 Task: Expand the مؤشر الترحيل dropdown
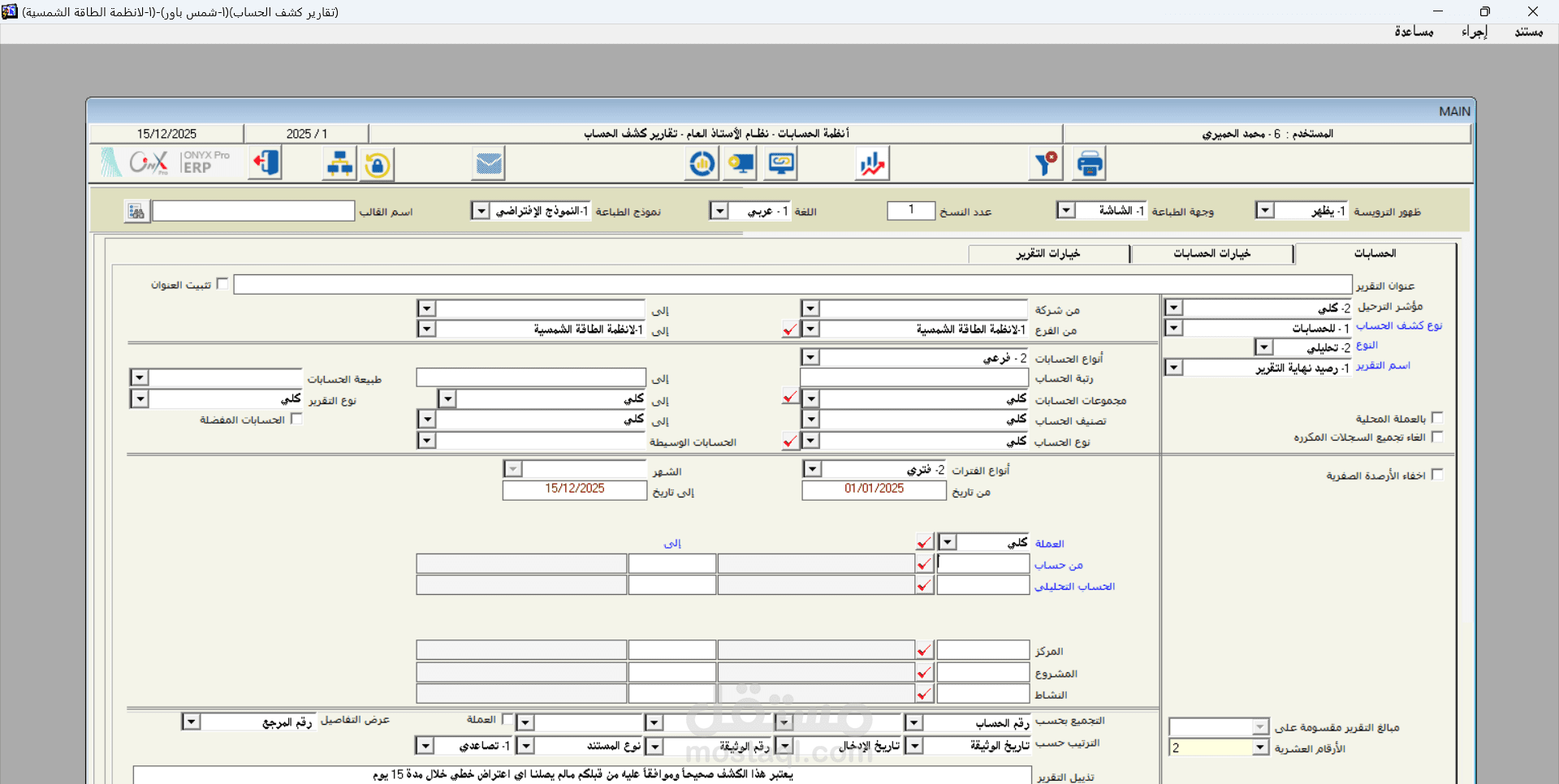click(x=1174, y=308)
